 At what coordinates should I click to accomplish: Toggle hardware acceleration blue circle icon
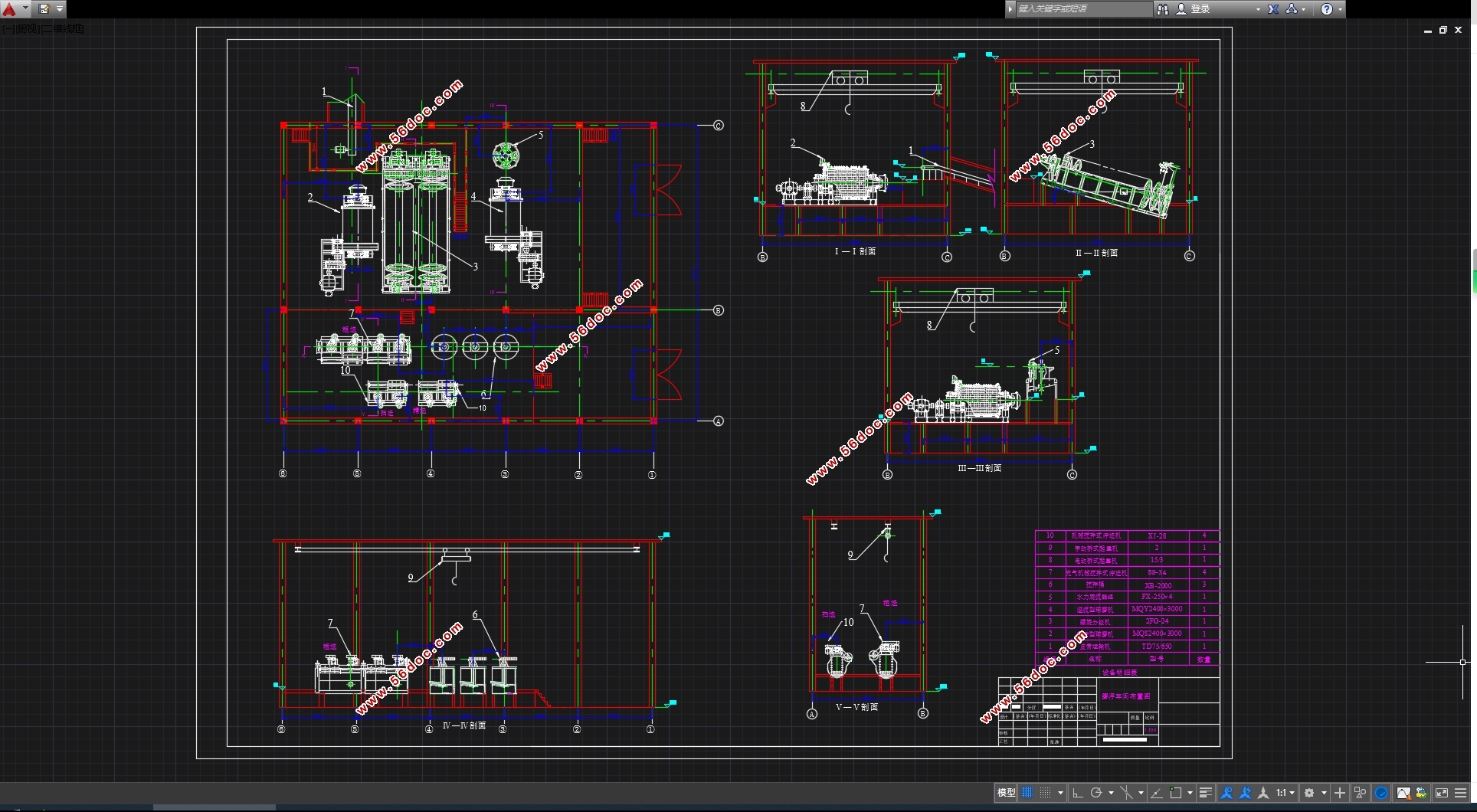coord(1381,793)
